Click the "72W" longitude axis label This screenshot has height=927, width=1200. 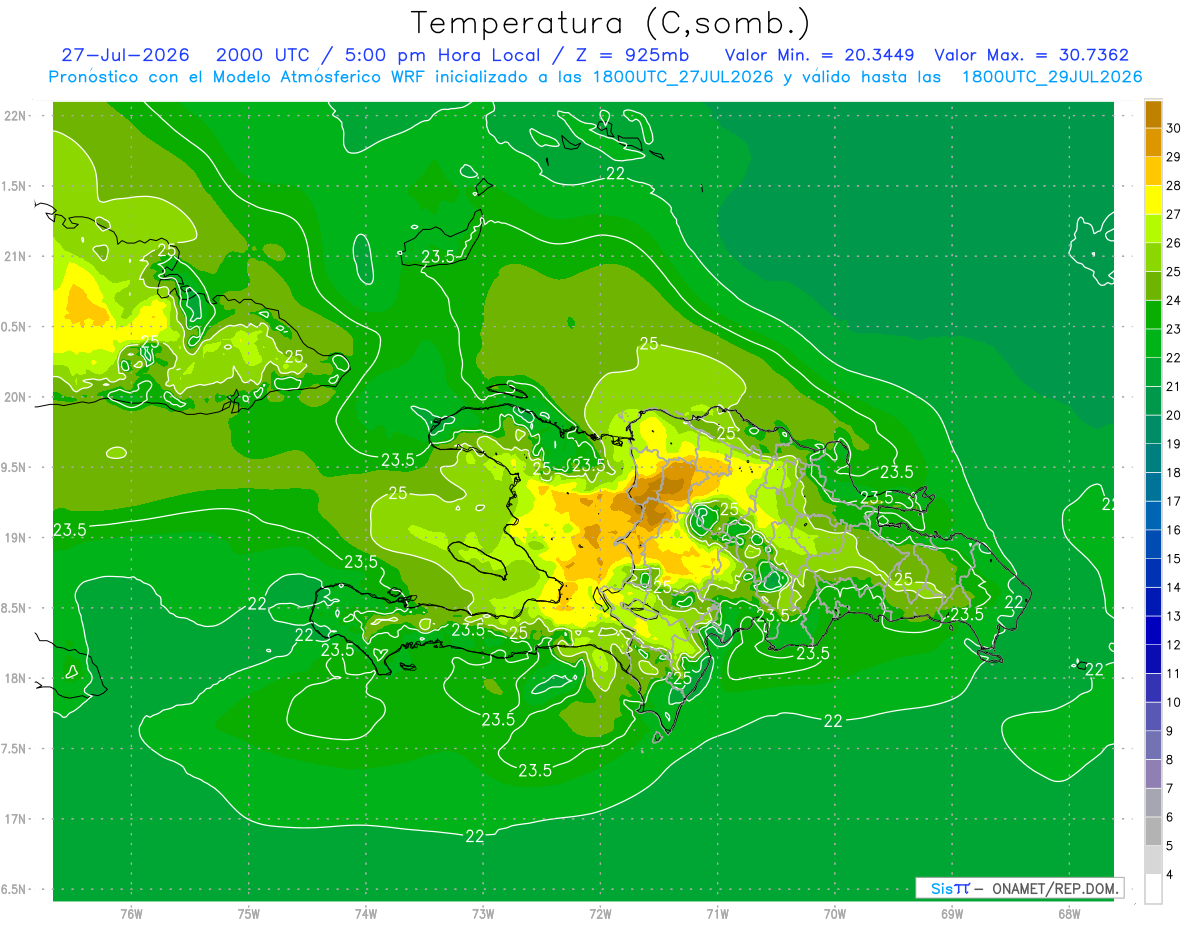pos(600,914)
